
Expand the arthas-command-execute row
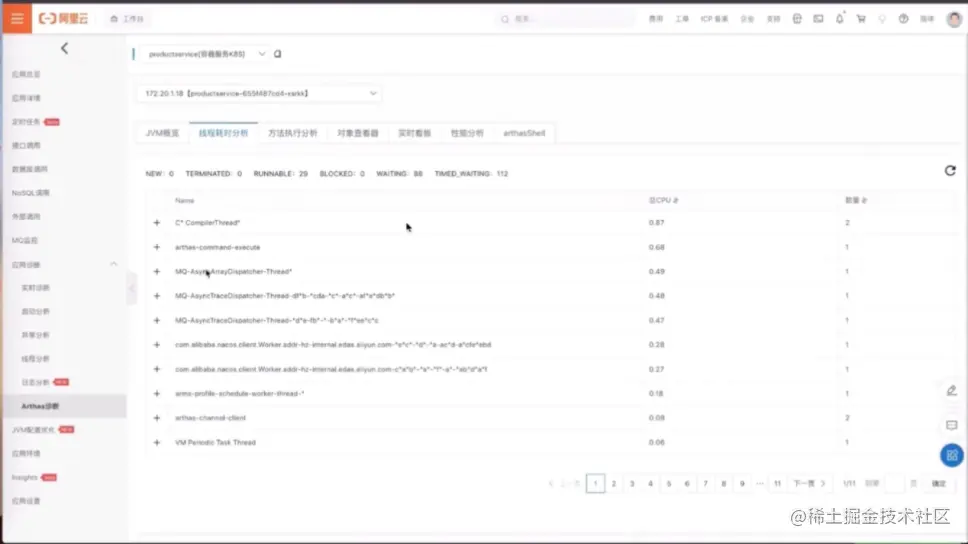coord(157,248)
